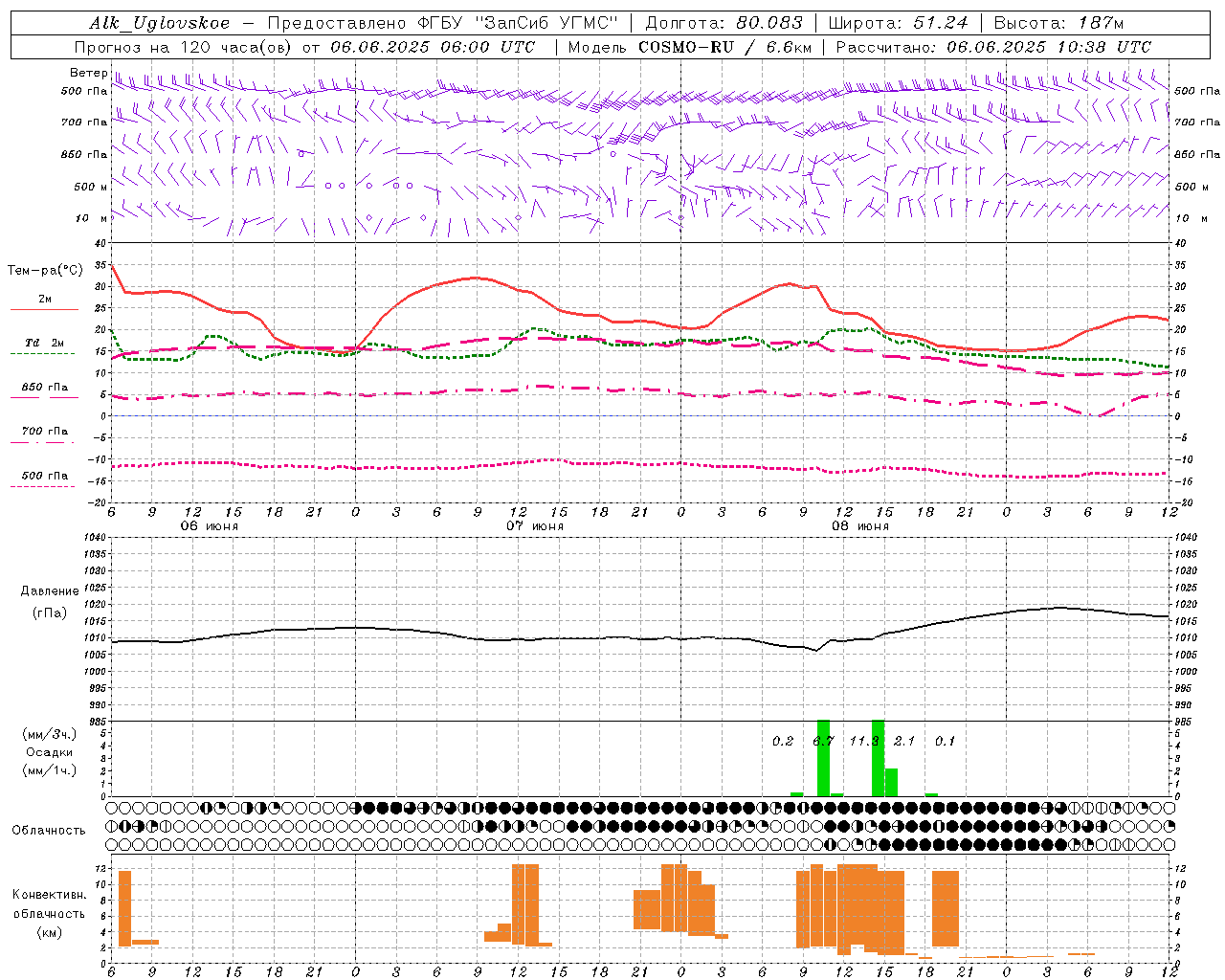Select the '2м' temperature legend entry

(x=45, y=299)
